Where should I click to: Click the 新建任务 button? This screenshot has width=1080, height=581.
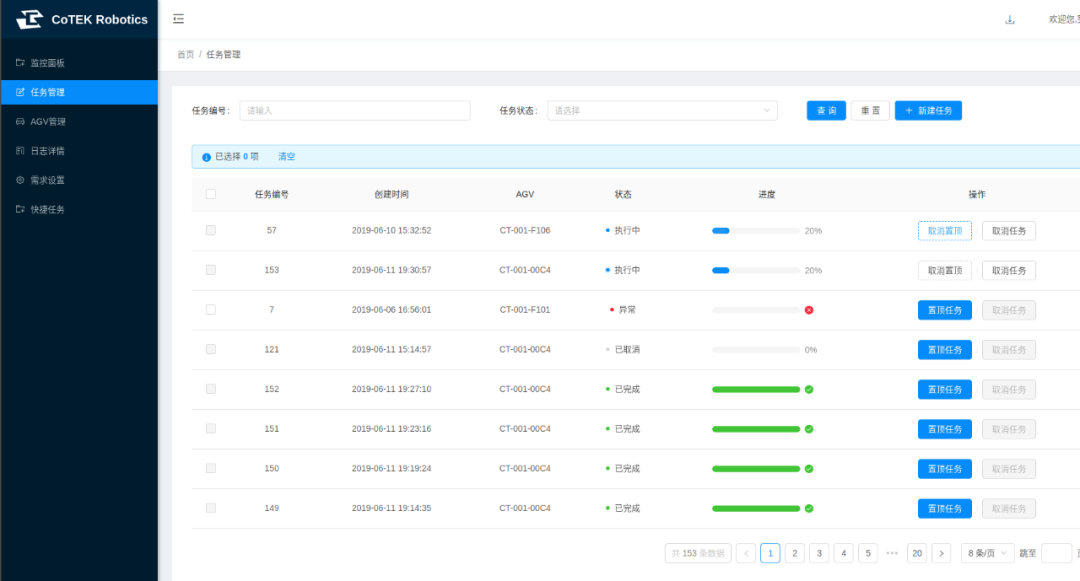(928, 111)
